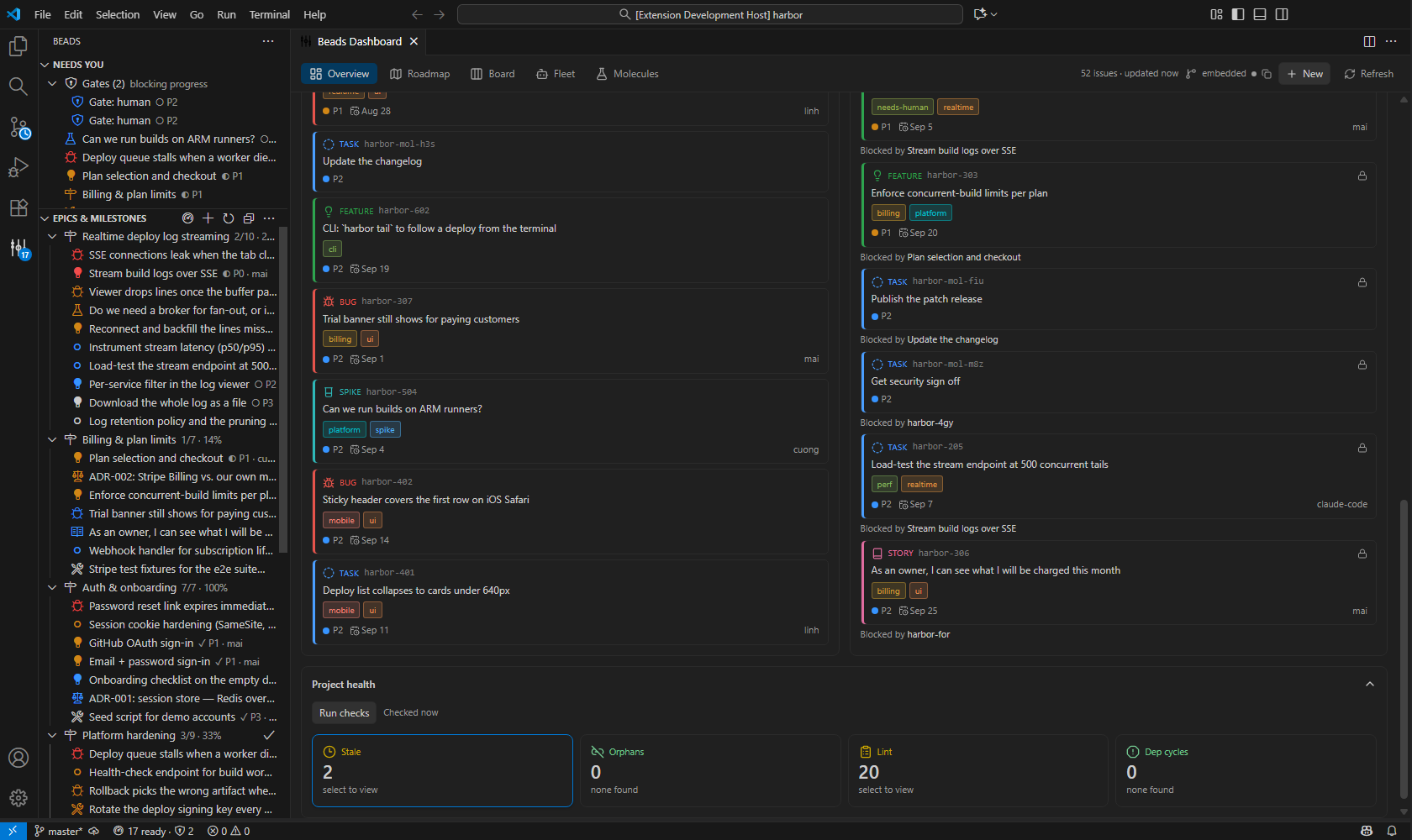Toggle the bottom panel

pos(1260,14)
